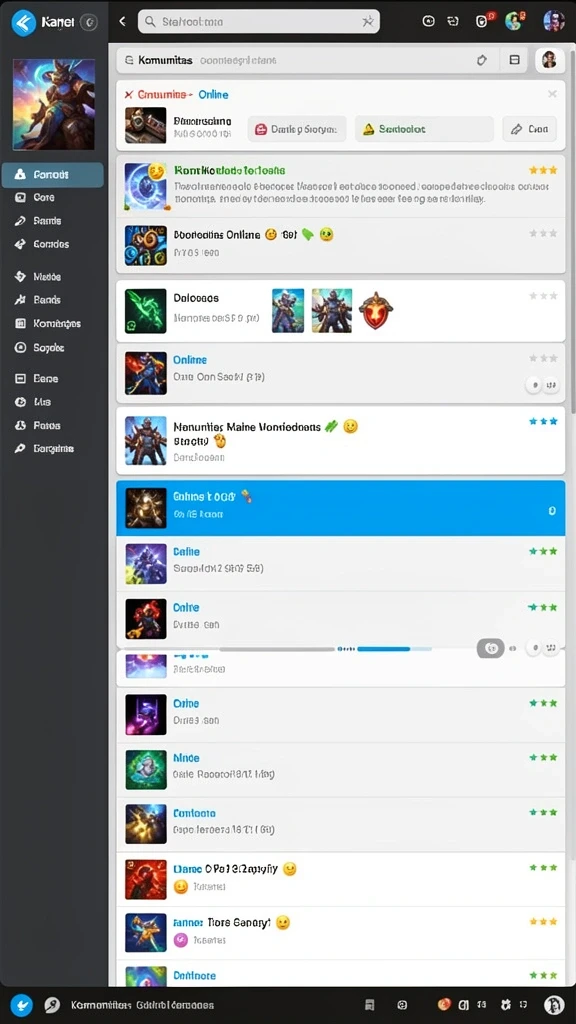This screenshot has width=576, height=1024.
Task: Open the avatar button in Komunitas bar
Action: 549,60
